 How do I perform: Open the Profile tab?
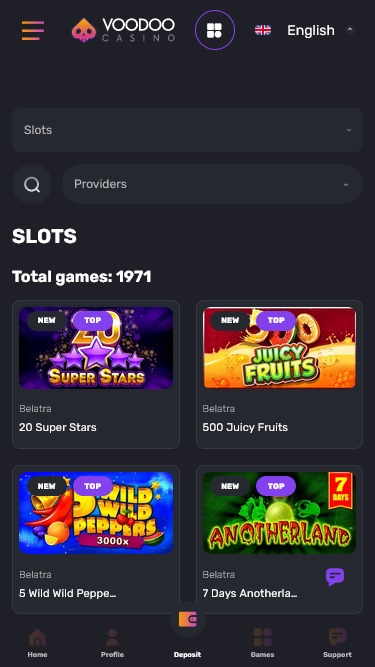pyautogui.click(x=112, y=643)
